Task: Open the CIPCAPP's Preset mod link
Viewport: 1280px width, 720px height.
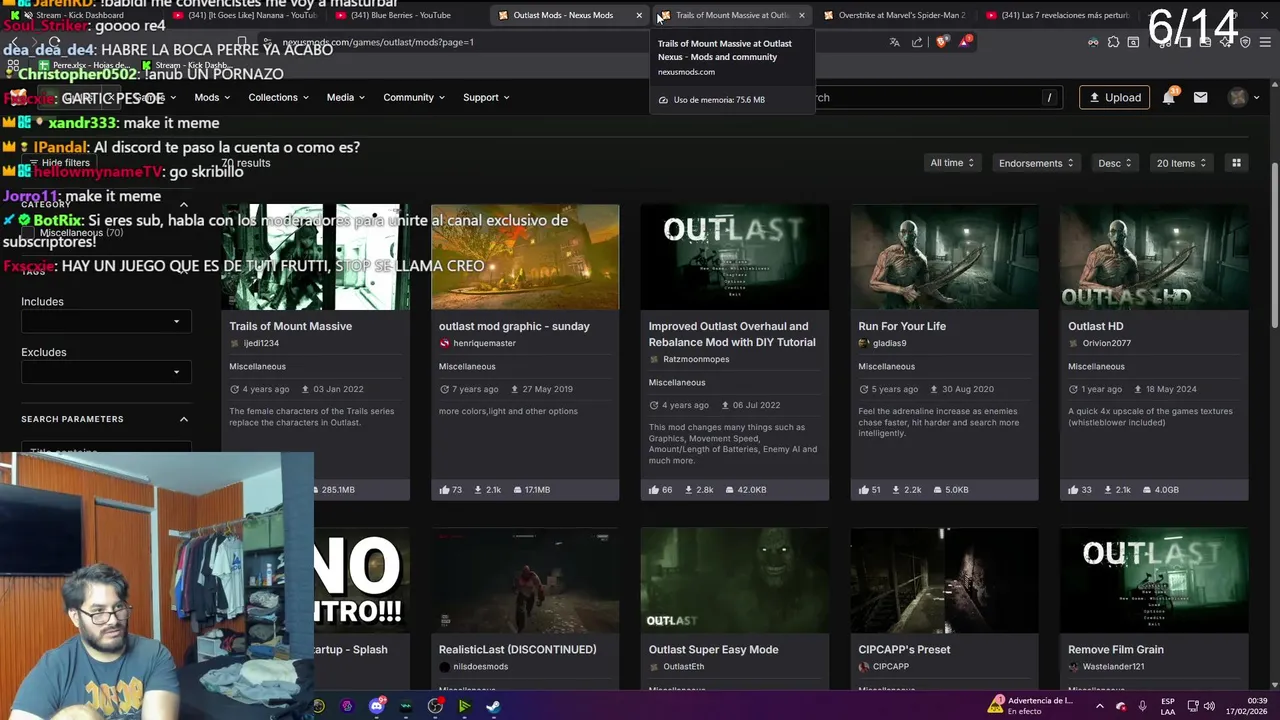Action: click(904, 649)
